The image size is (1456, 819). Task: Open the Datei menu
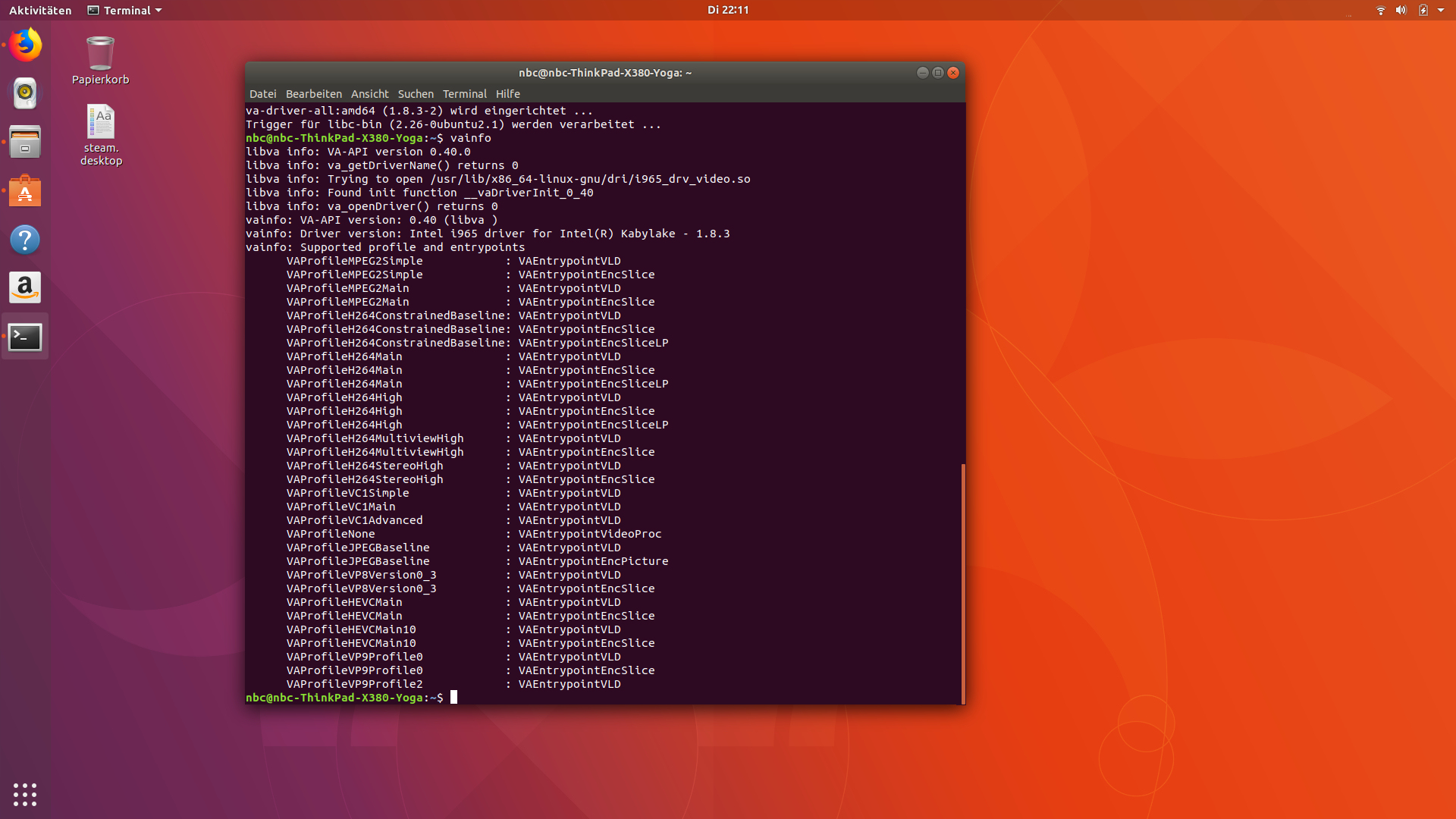[262, 94]
